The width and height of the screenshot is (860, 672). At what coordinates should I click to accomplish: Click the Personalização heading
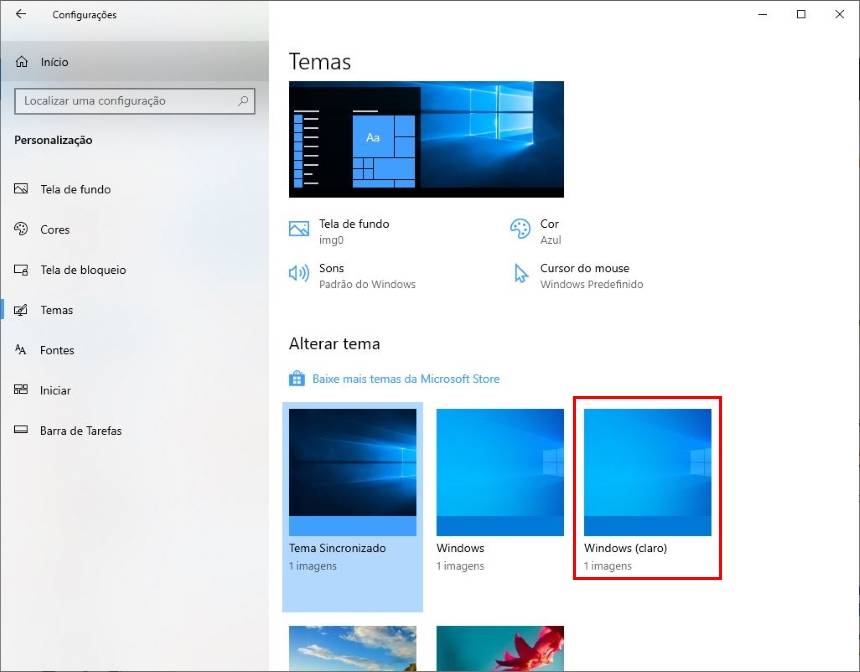click(53, 140)
